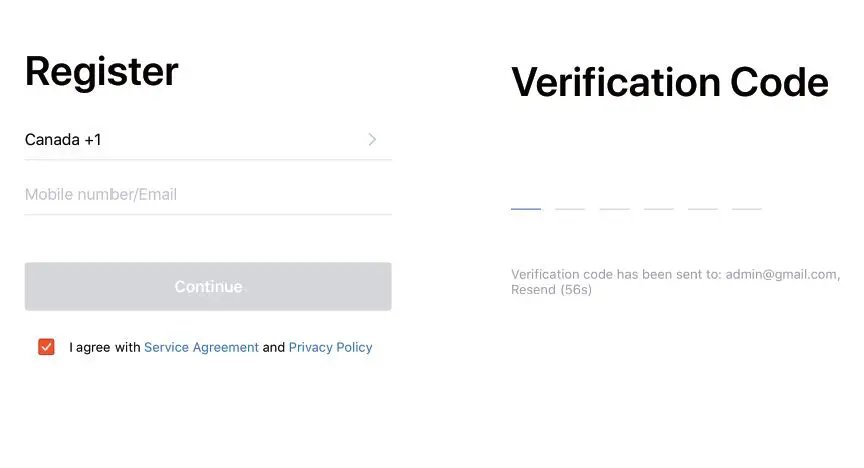Image resolution: width=864 pixels, height=468 pixels.
Task: Click the Register page heading
Action: pos(101,72)
